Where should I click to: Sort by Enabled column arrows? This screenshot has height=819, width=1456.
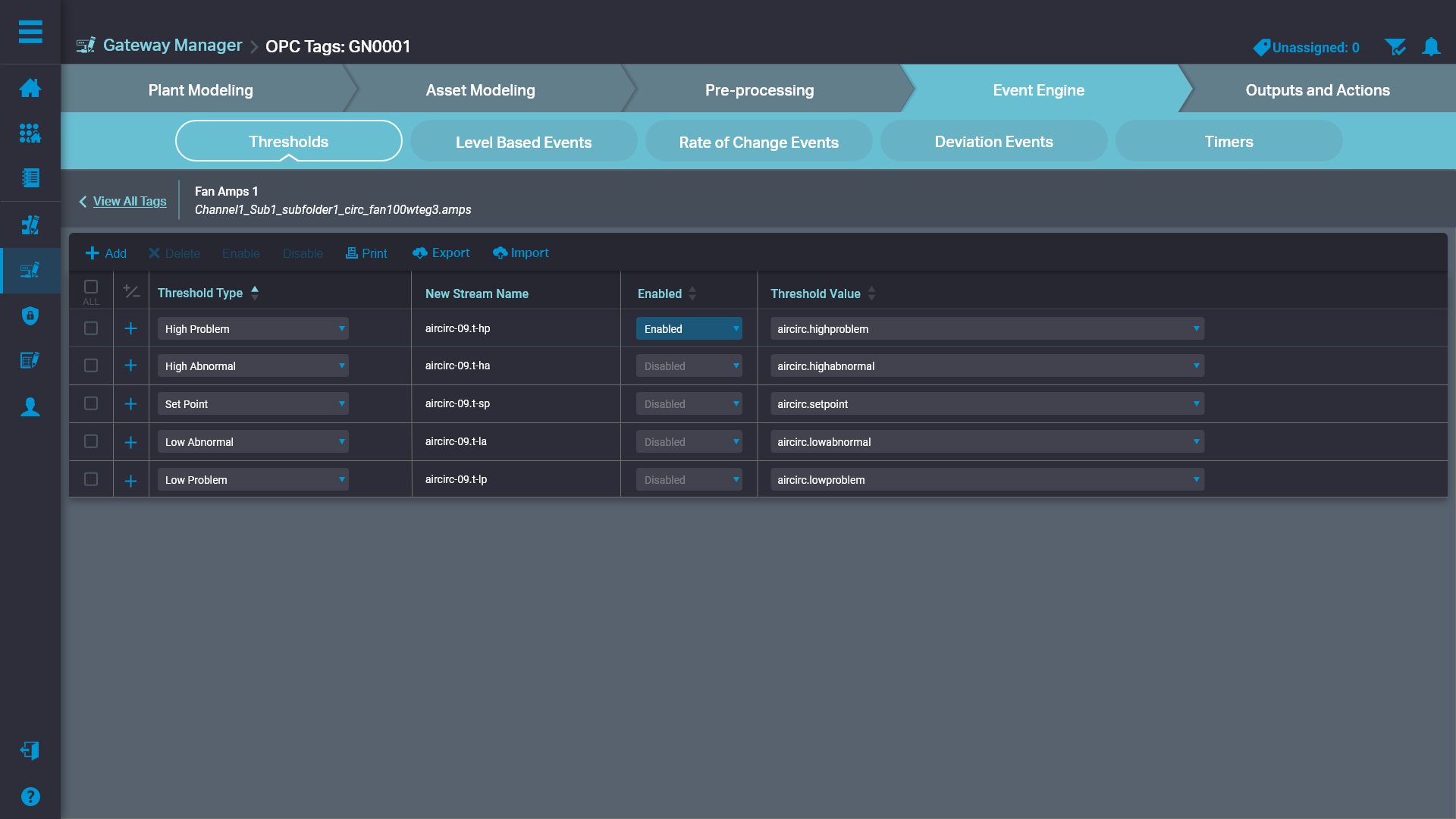[x=692, y=293]
